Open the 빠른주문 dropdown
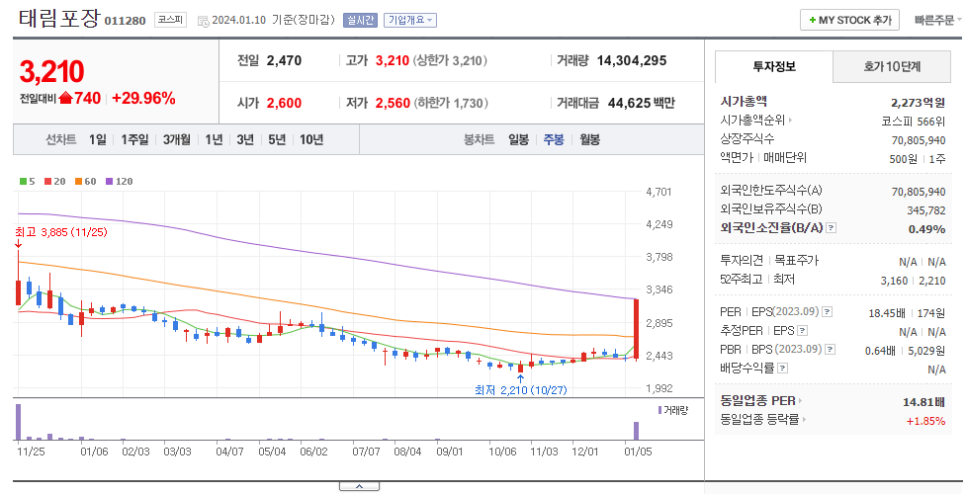Image resolution: width=966 pixels, height=494 pixels. [938, 20]
